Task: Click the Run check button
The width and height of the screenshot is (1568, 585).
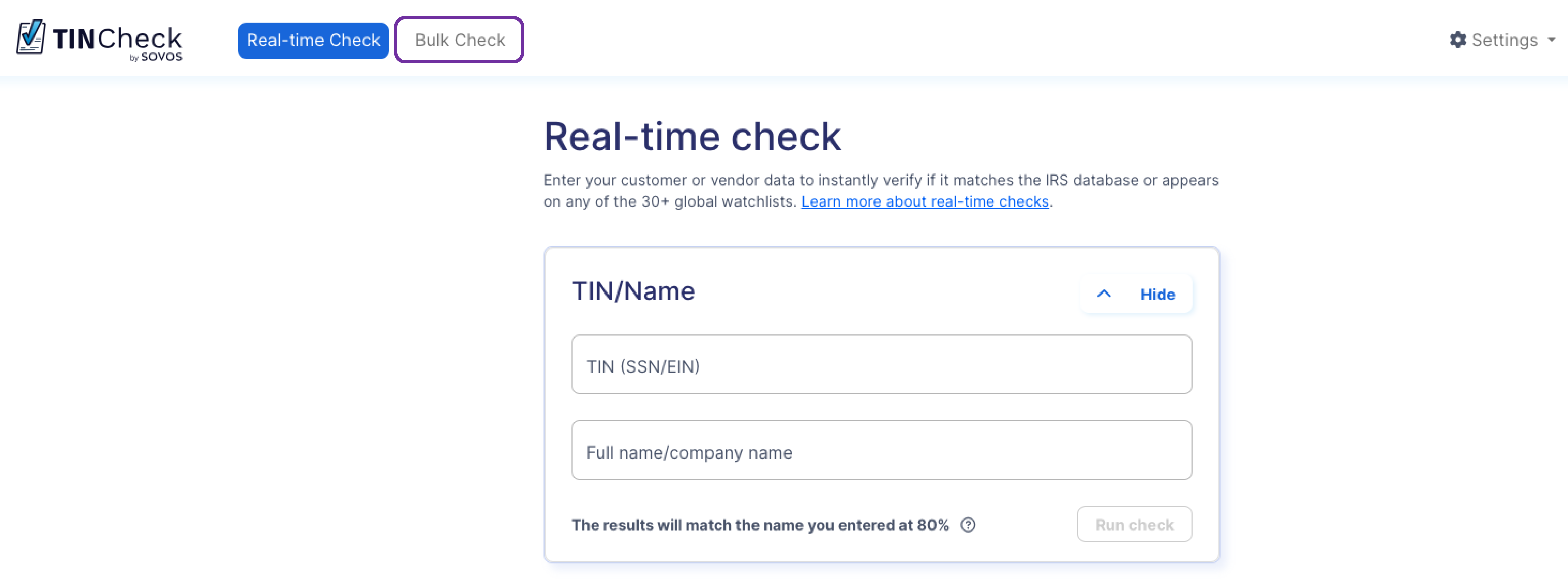Action: click(1134, 524)
